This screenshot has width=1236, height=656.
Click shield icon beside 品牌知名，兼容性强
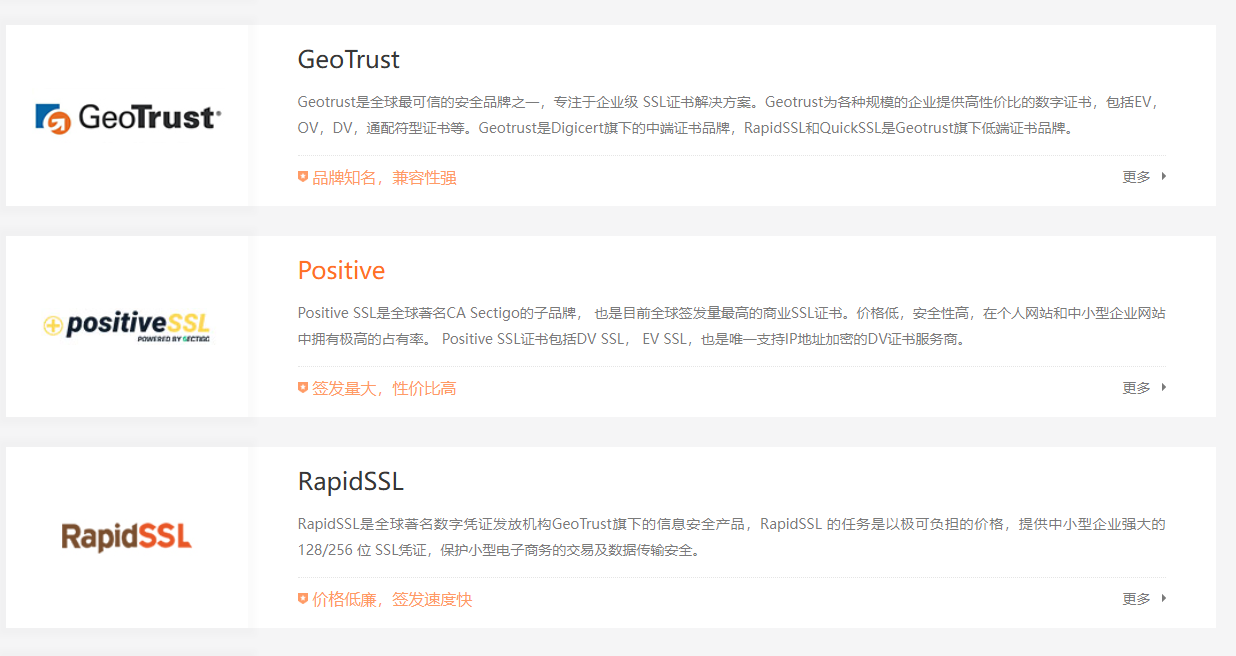coord(303,177)
